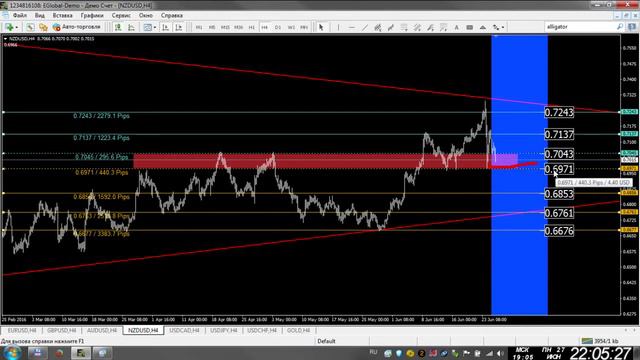Open the new order plus icon
640x360 pixels.
[x=8, y=27]
